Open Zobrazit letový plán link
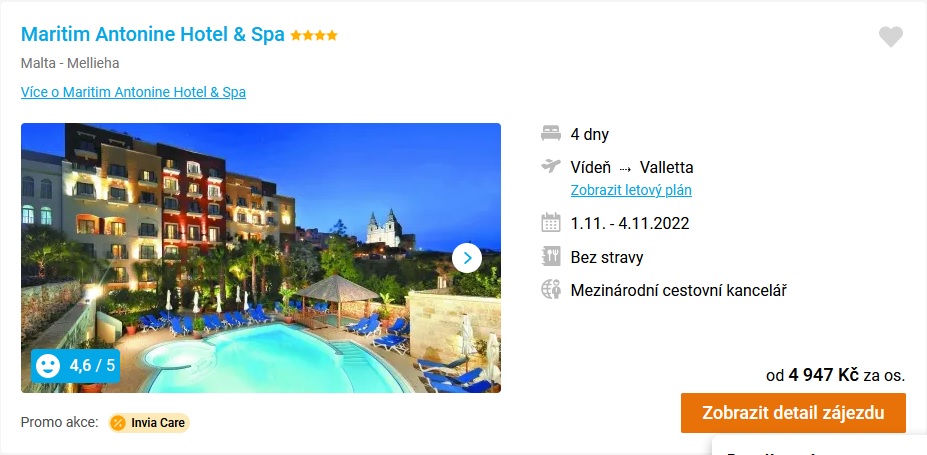927x455 pixels. [631, 190]
